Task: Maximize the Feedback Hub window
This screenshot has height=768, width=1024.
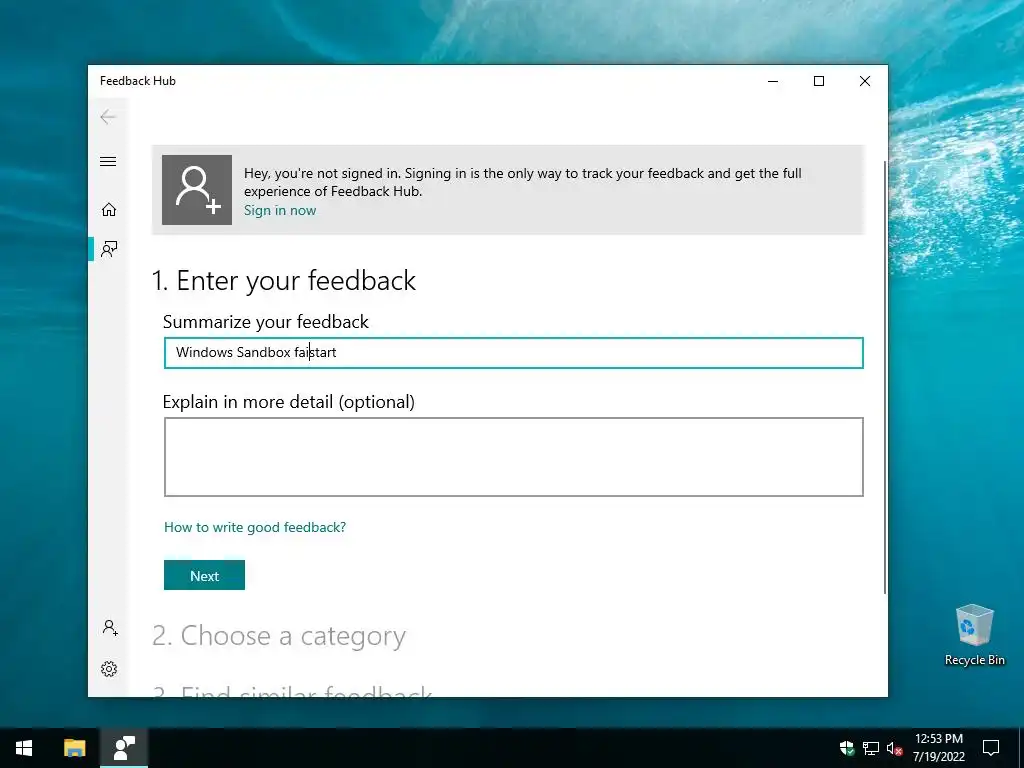Action: tap(819, 81)
